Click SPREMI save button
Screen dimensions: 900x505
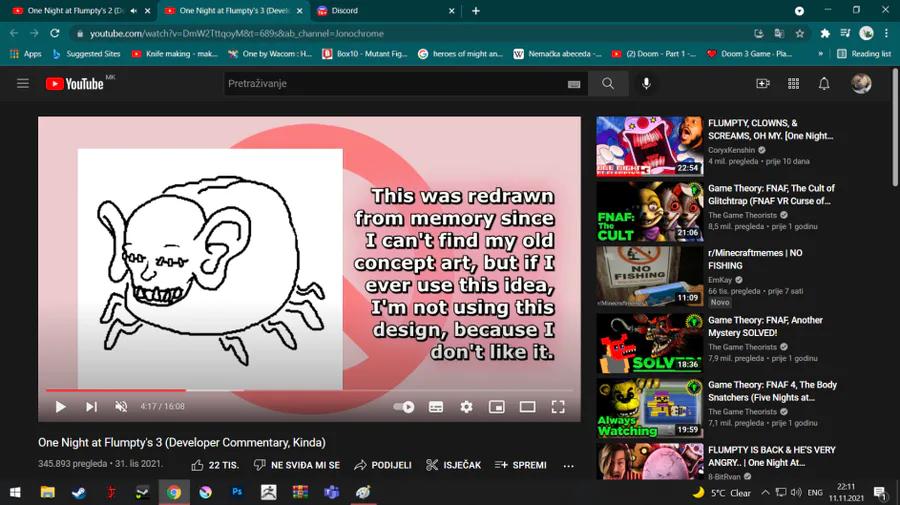coord(521,465)
